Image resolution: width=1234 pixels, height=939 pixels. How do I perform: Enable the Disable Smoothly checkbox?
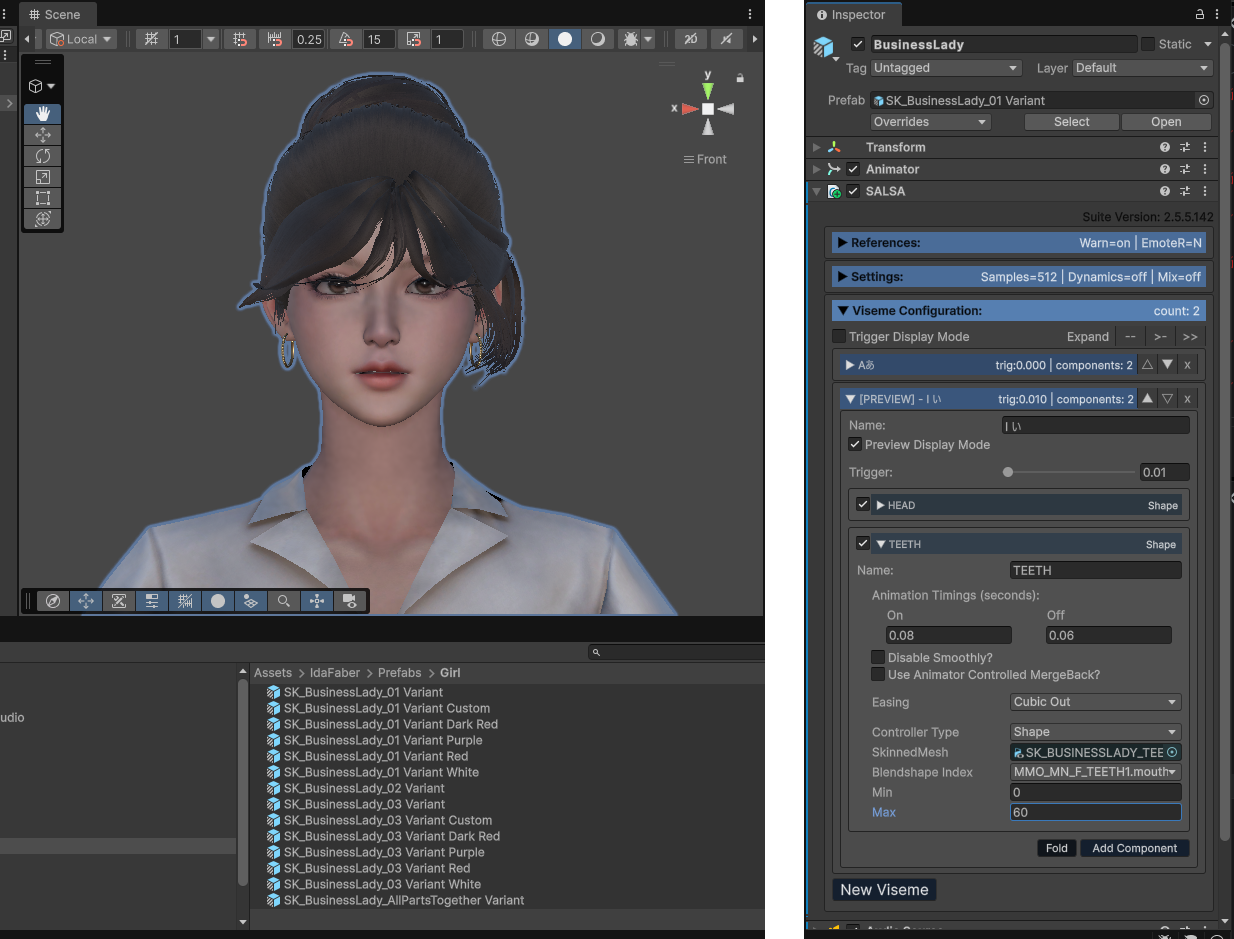click(x=878, y=657)
